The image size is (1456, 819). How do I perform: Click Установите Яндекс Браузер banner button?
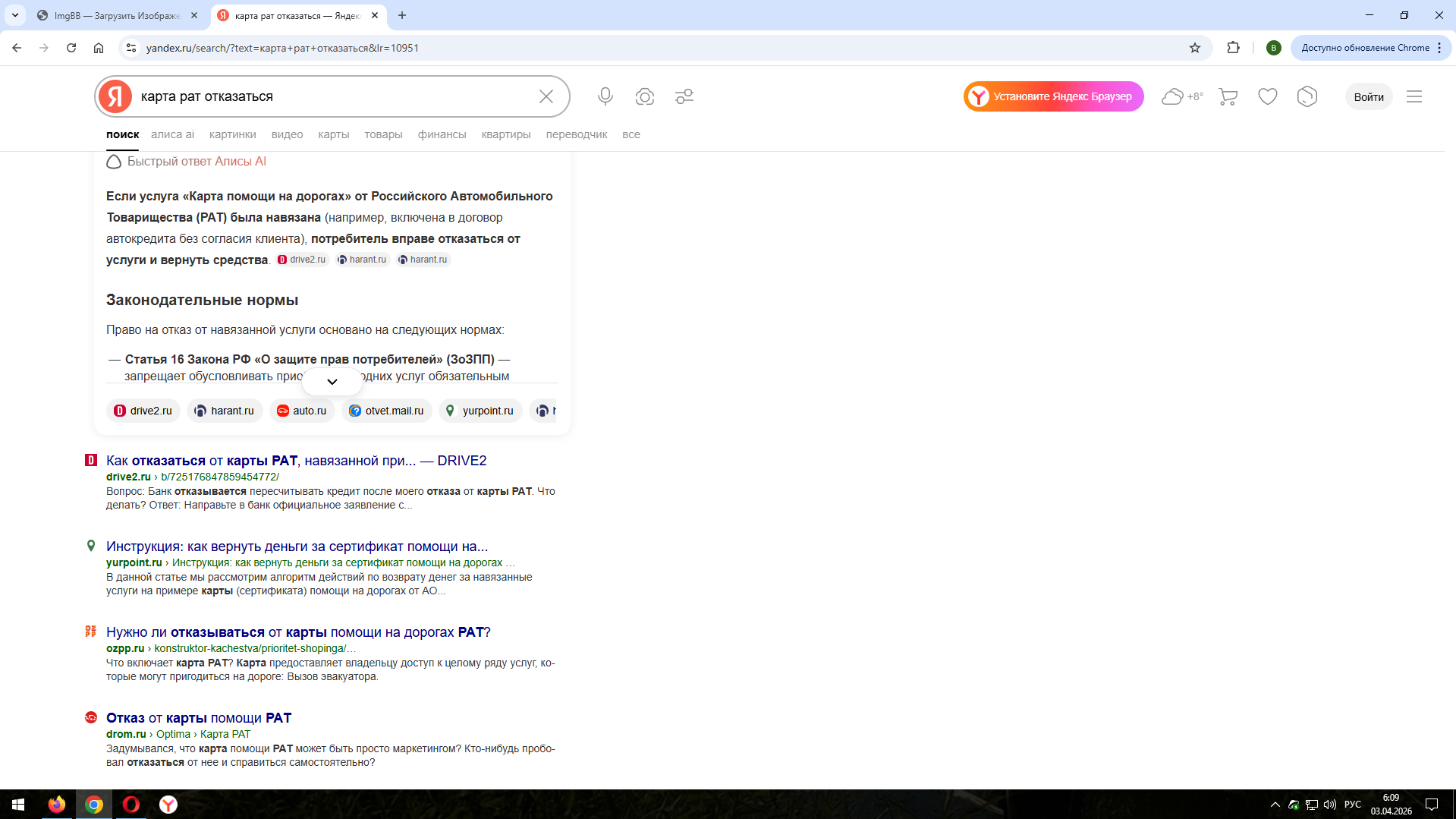tap(1054, 96)
